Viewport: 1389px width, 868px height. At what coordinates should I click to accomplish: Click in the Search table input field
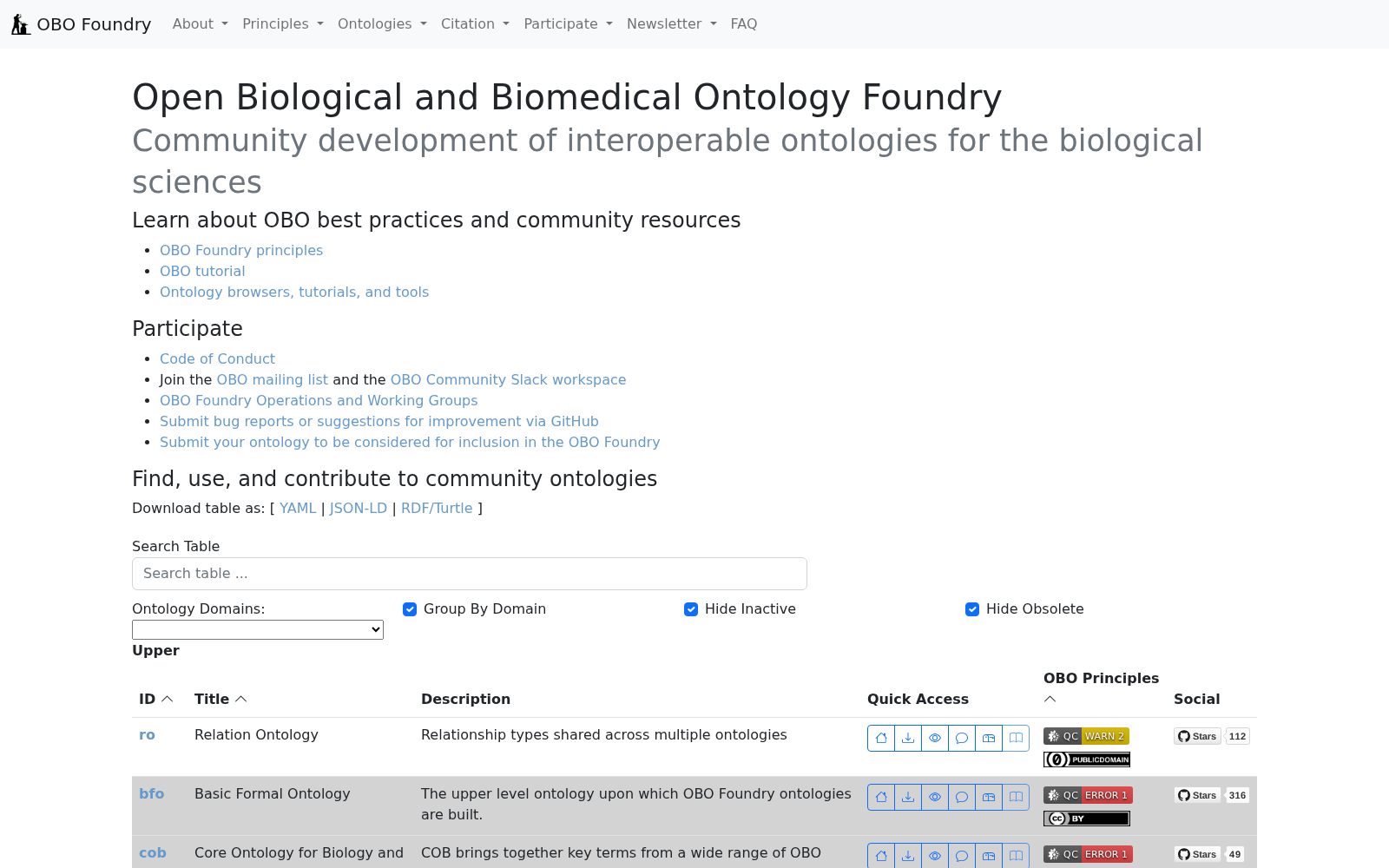point(470,574)
